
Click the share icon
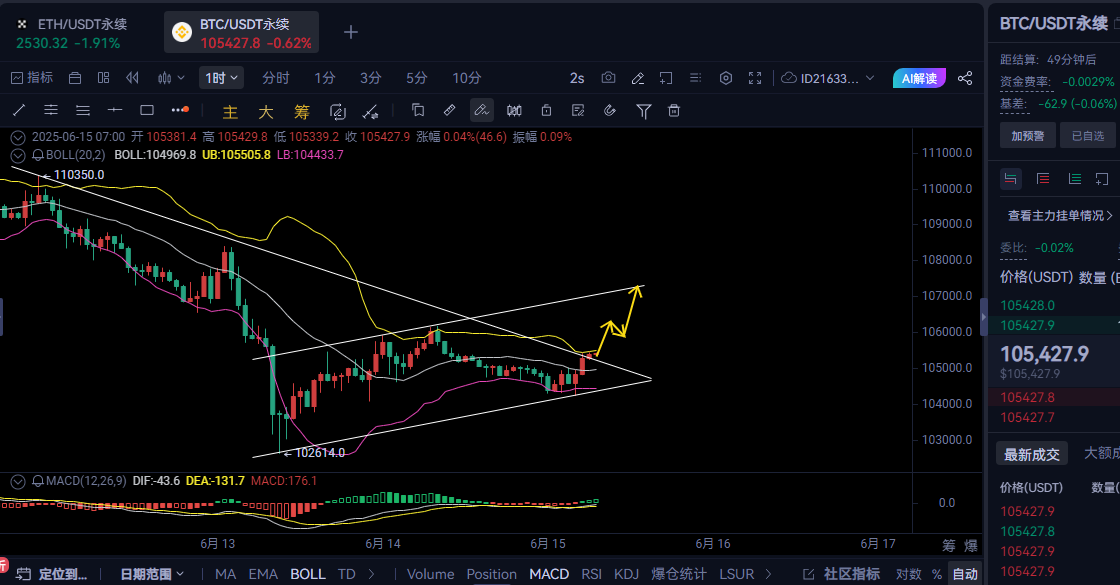[965, 78]
